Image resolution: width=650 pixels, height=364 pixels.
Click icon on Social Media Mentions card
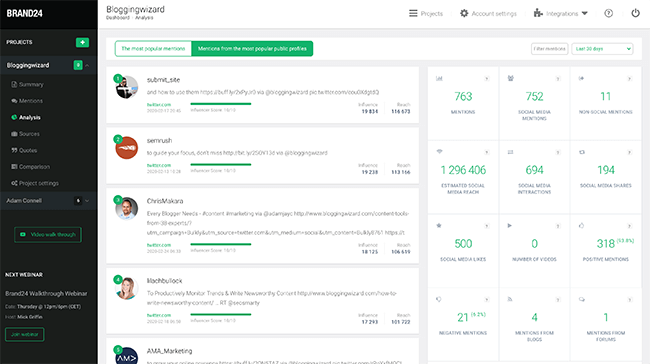511,78
